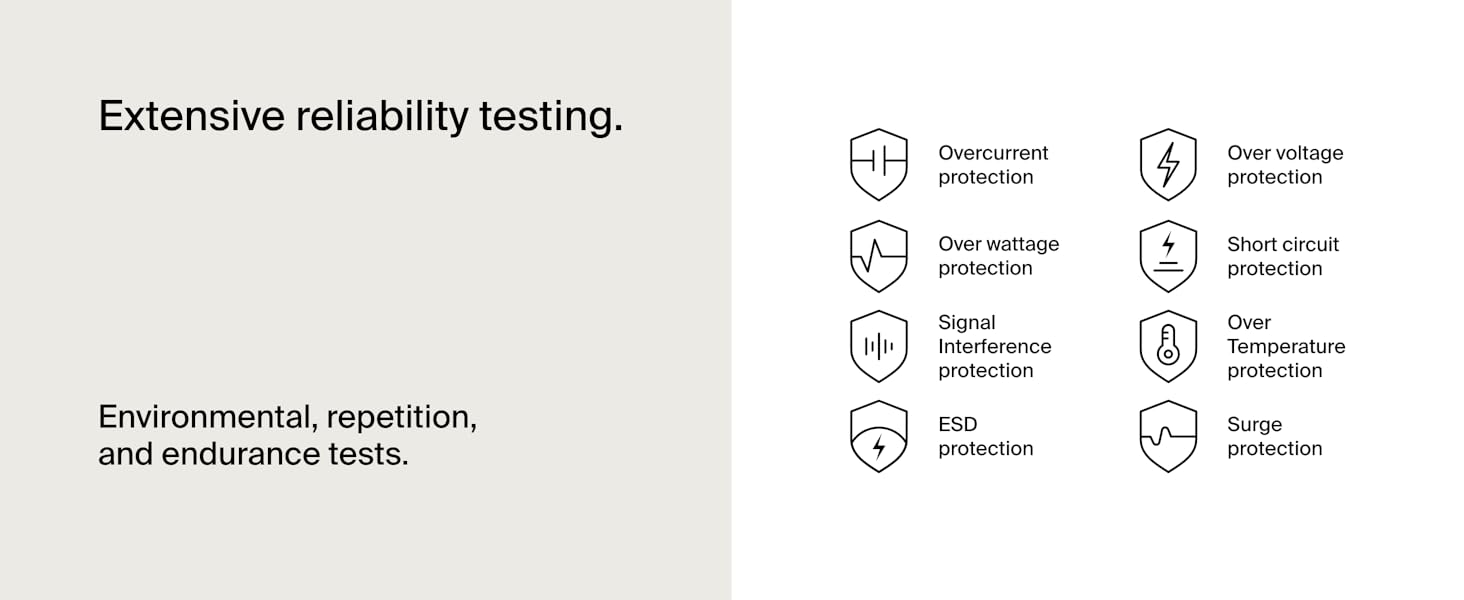Click the 'and endurance tests.' text line
The image size is (1464, 600).
point(253,454)
